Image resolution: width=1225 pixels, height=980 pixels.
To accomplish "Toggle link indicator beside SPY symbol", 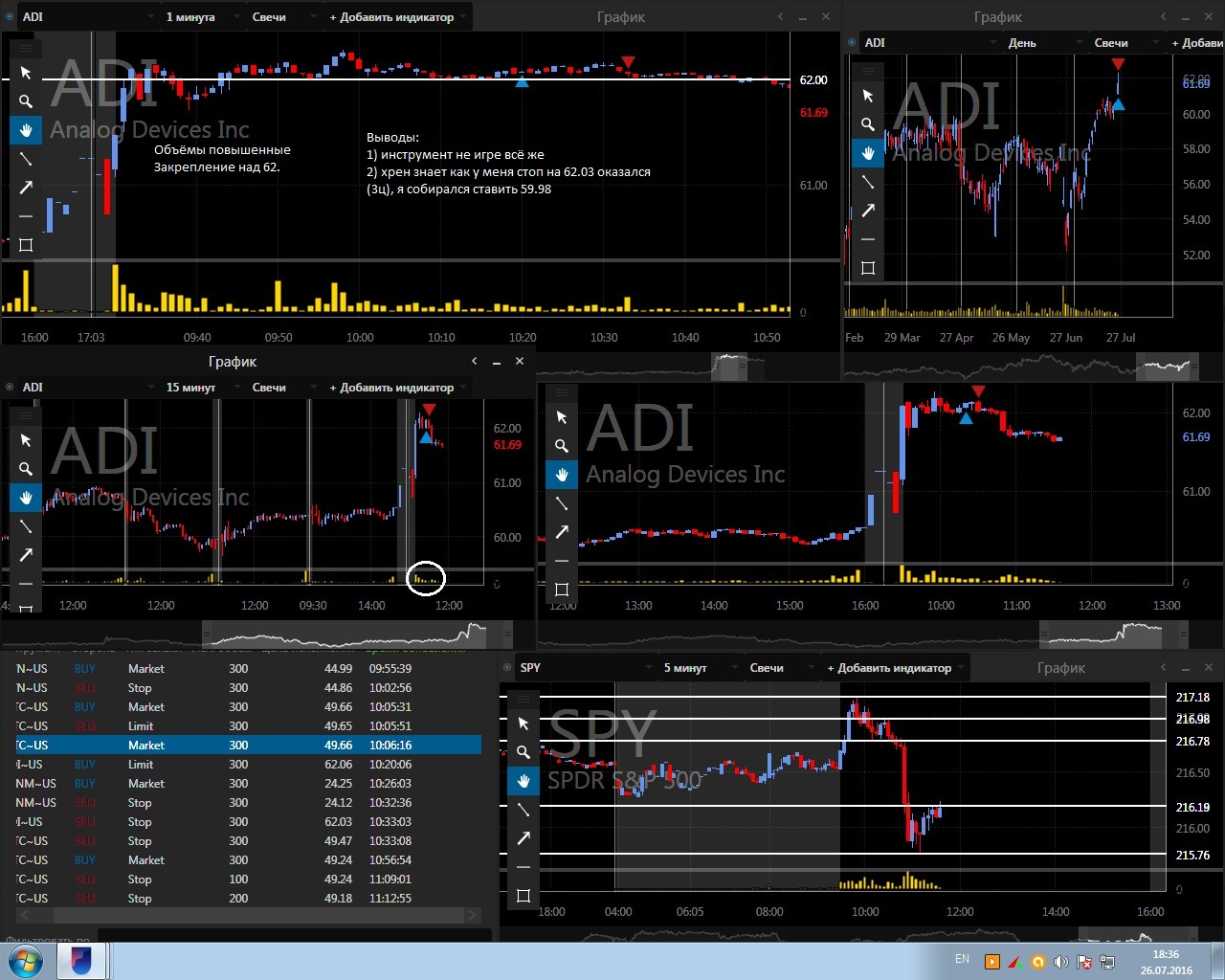I will (507, 667).
